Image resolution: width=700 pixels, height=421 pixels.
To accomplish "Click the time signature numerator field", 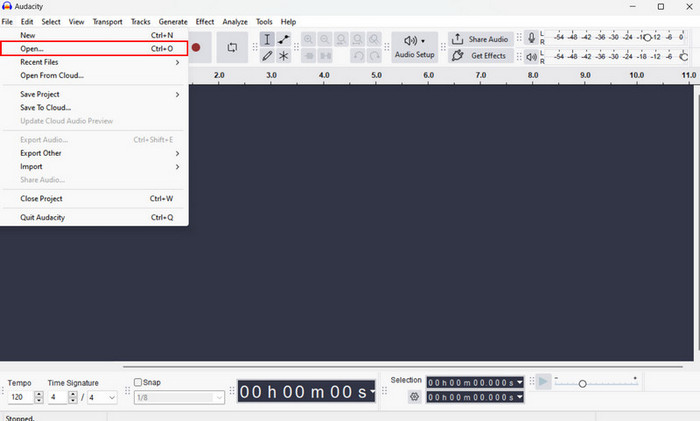I will 58,397.
